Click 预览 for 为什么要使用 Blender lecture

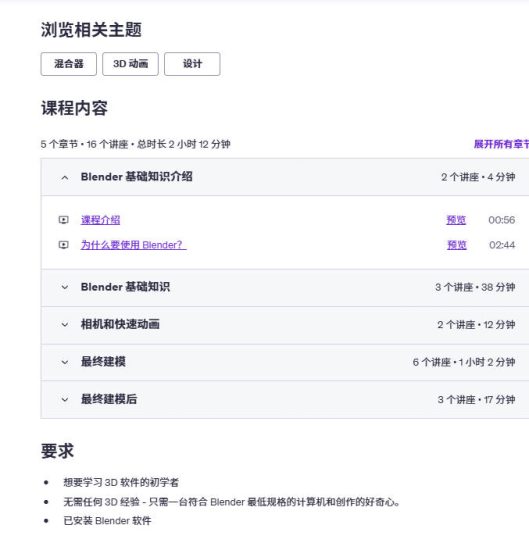(457, 245)
